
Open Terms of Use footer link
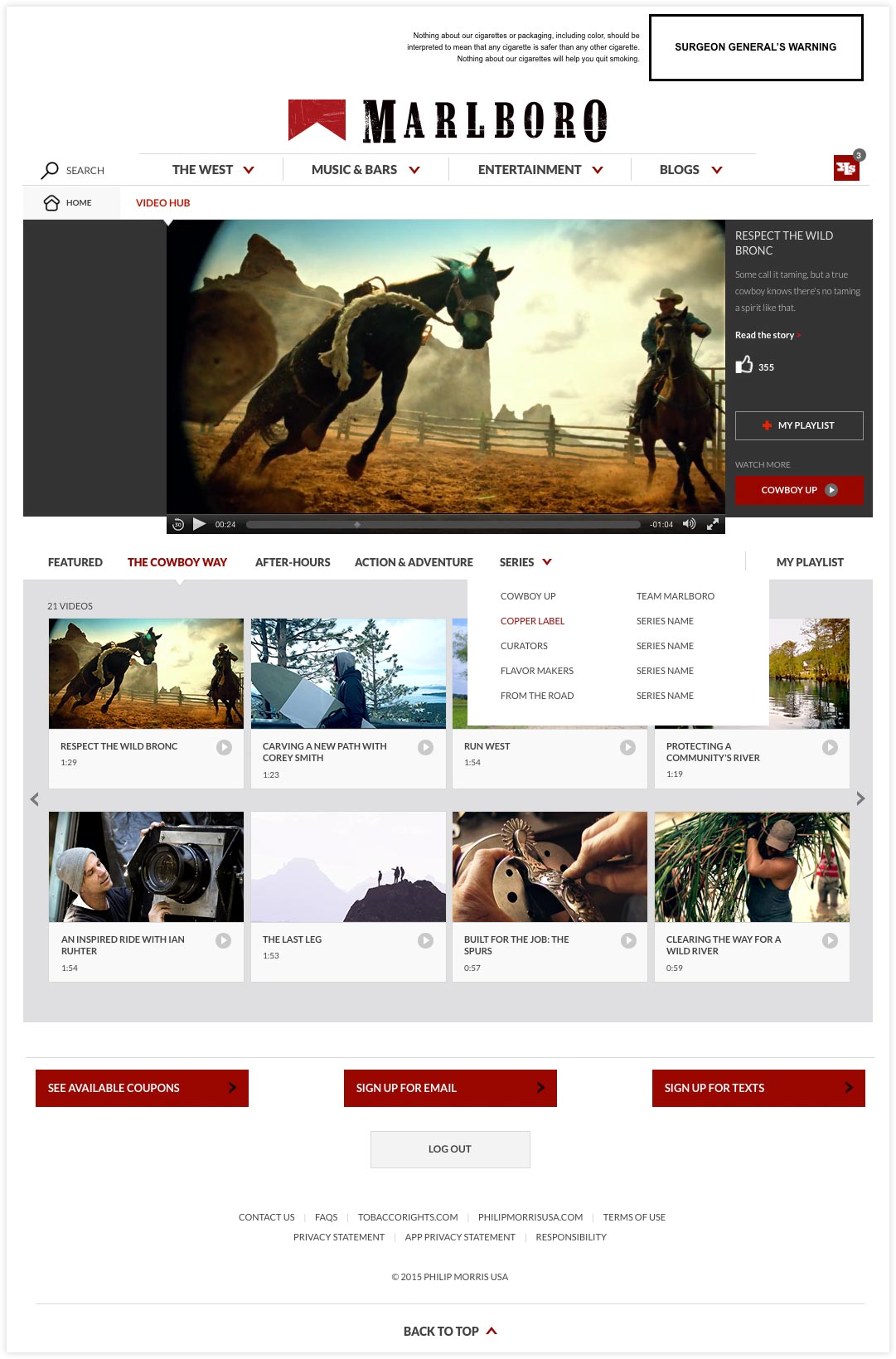click(x=634, y=1217)
